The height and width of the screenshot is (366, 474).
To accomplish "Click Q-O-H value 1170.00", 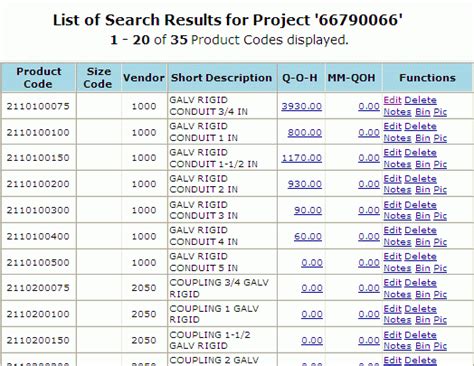I will point(302,158).
